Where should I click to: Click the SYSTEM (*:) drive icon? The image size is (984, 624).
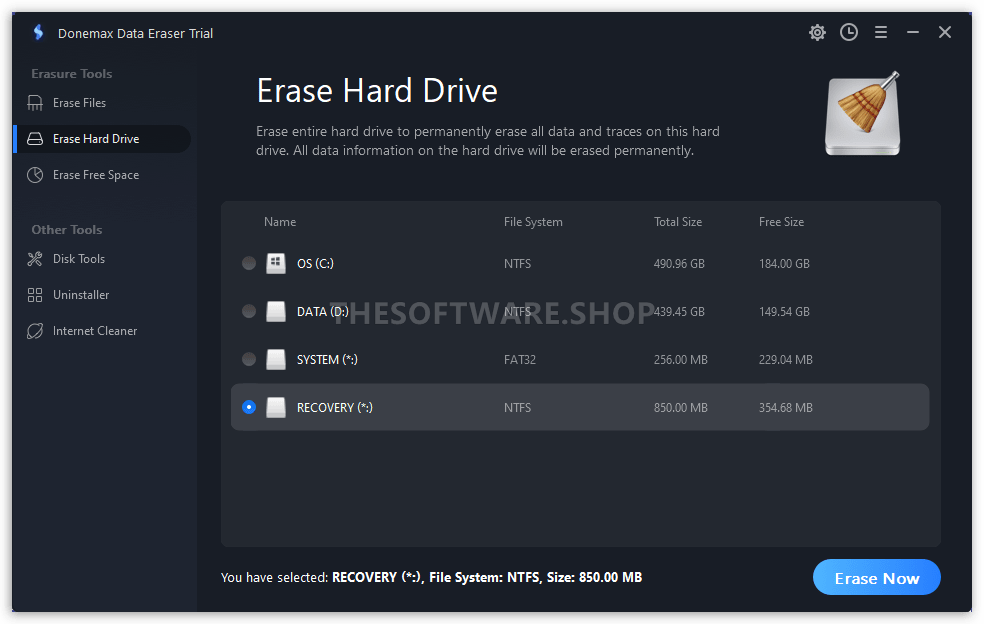pyautogui.click(x=275, y=359)
